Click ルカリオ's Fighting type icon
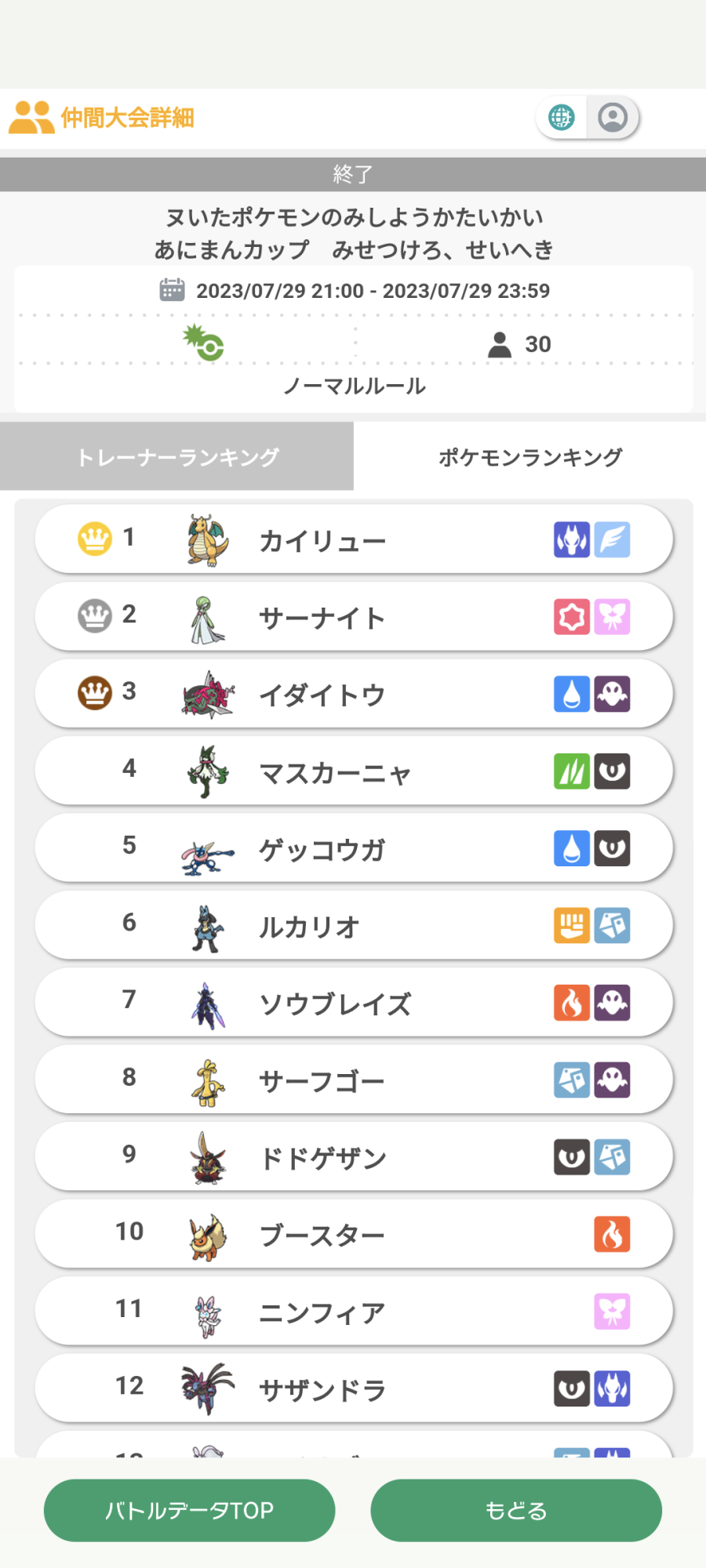The height and width of the screenshot is (1568, 706). (572, 925)
